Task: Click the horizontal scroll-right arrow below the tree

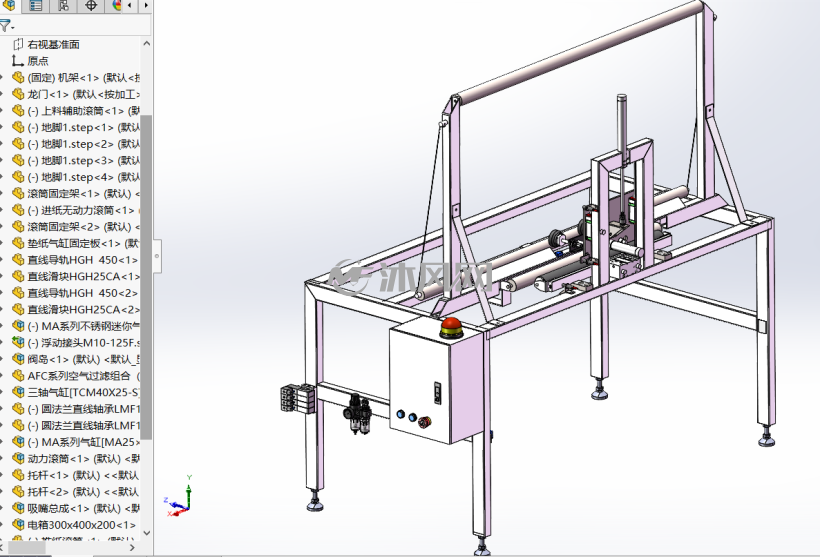Action: tap(132, 548)
